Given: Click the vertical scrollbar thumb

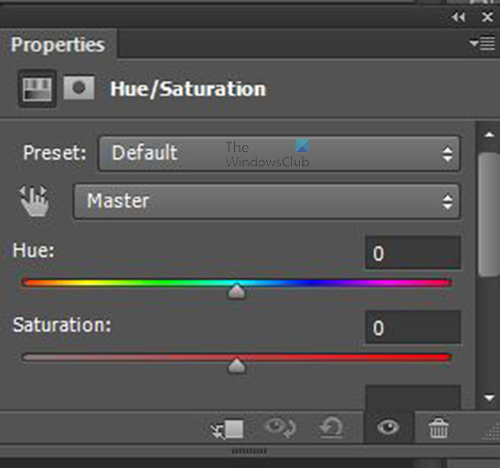Looking at the screenshot, I should [x=489, y=214].
